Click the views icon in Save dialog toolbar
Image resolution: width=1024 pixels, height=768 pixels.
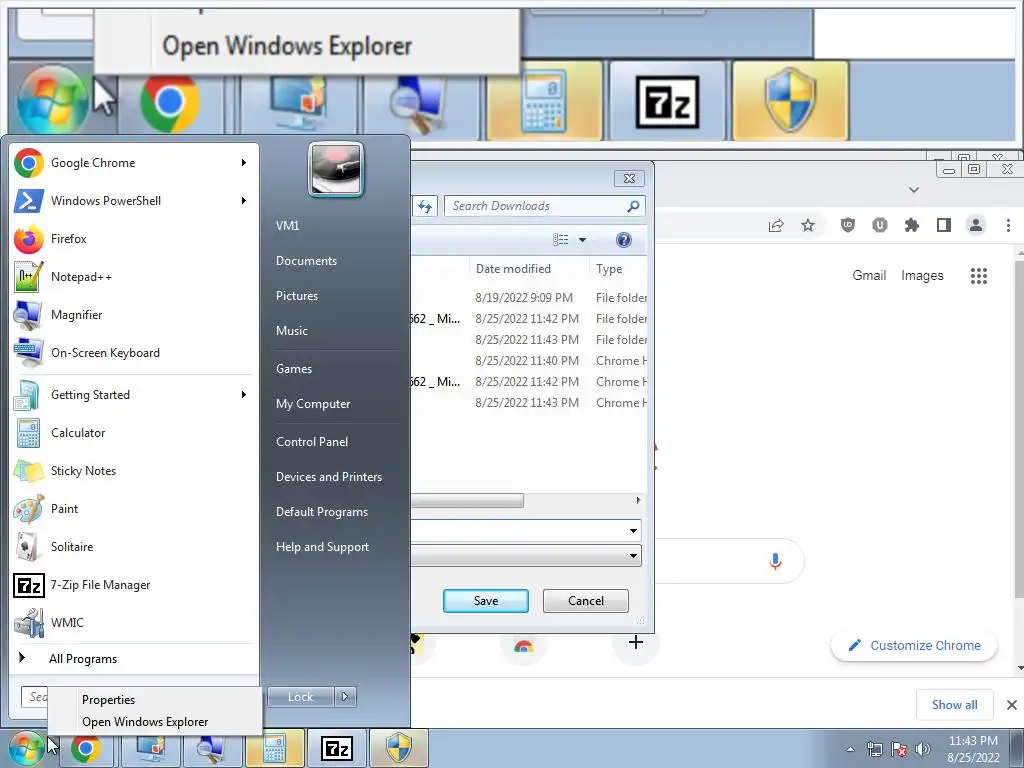560,240
